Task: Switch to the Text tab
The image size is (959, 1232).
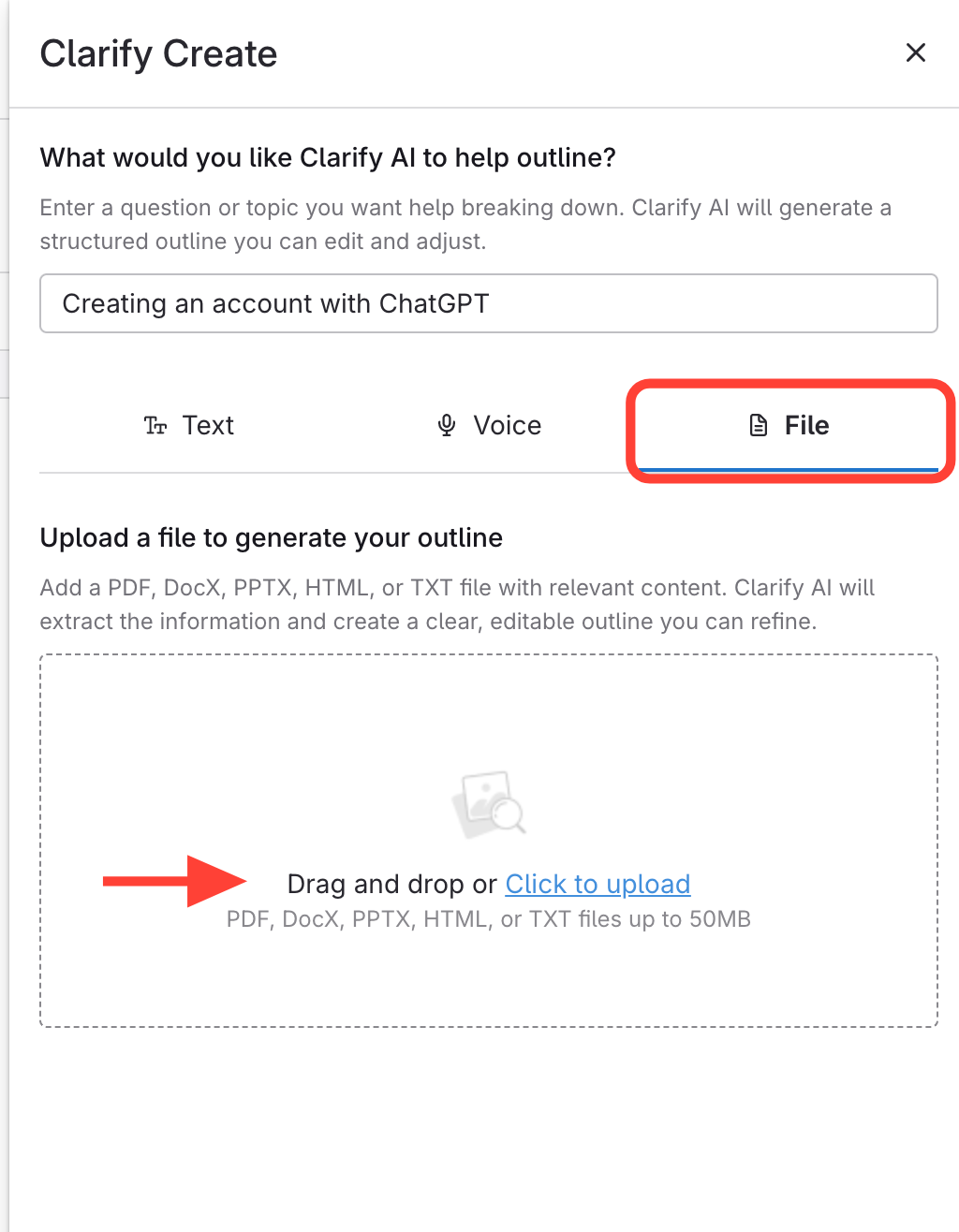Action: point(189,426)
